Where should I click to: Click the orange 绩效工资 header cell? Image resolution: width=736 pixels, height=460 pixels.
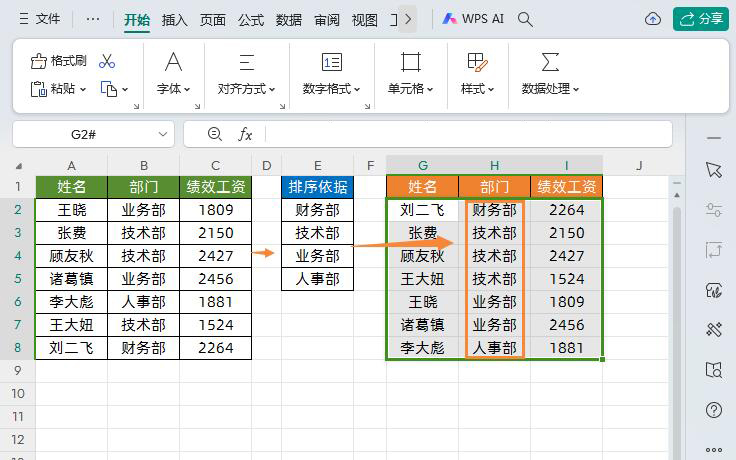point(567,187)
